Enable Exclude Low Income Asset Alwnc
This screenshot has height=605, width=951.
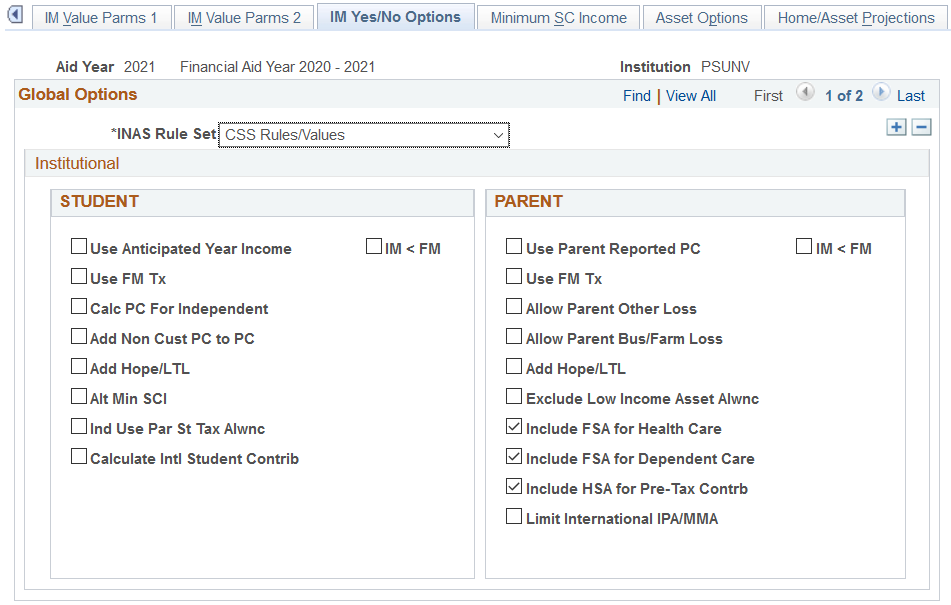click(514, 396)
